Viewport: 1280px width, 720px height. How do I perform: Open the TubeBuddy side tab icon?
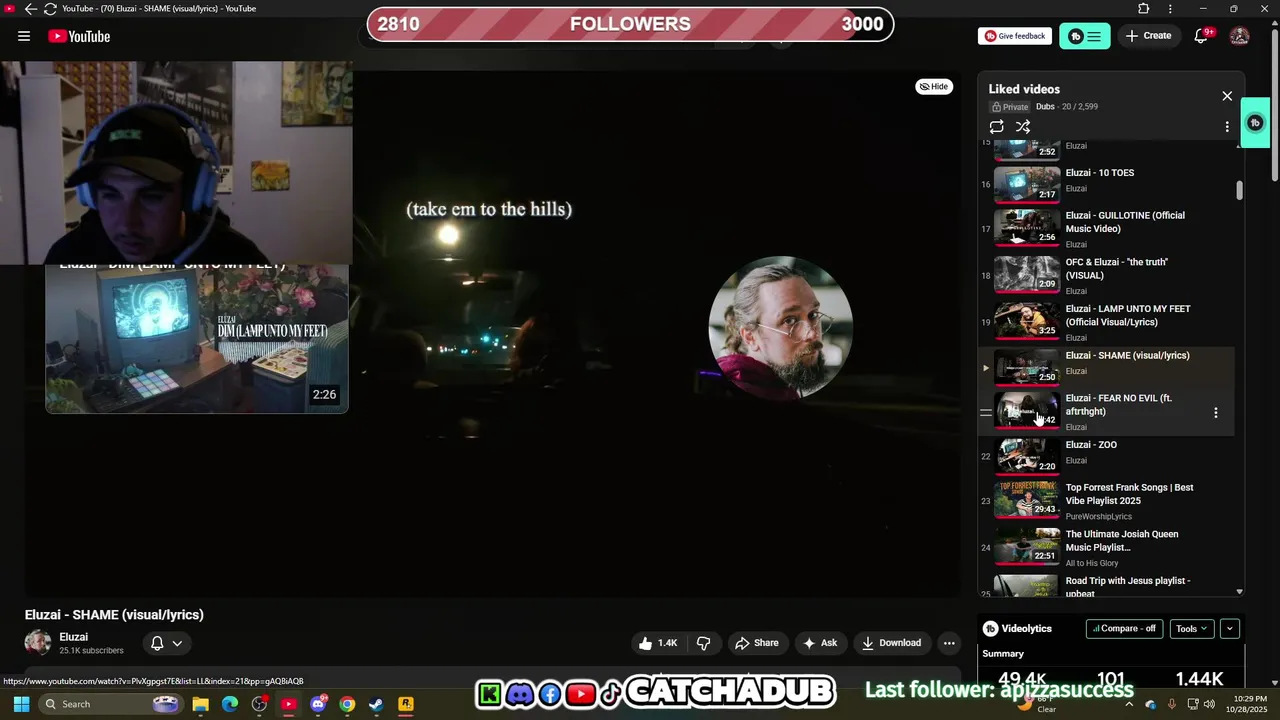point(1255,123)
